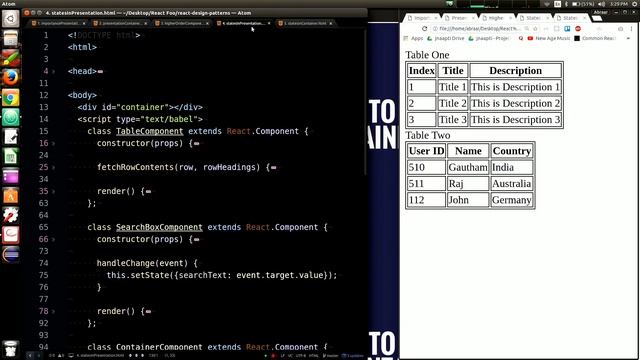
Task: Open the Quora bookmark icon
Action: tap(521, 38)
